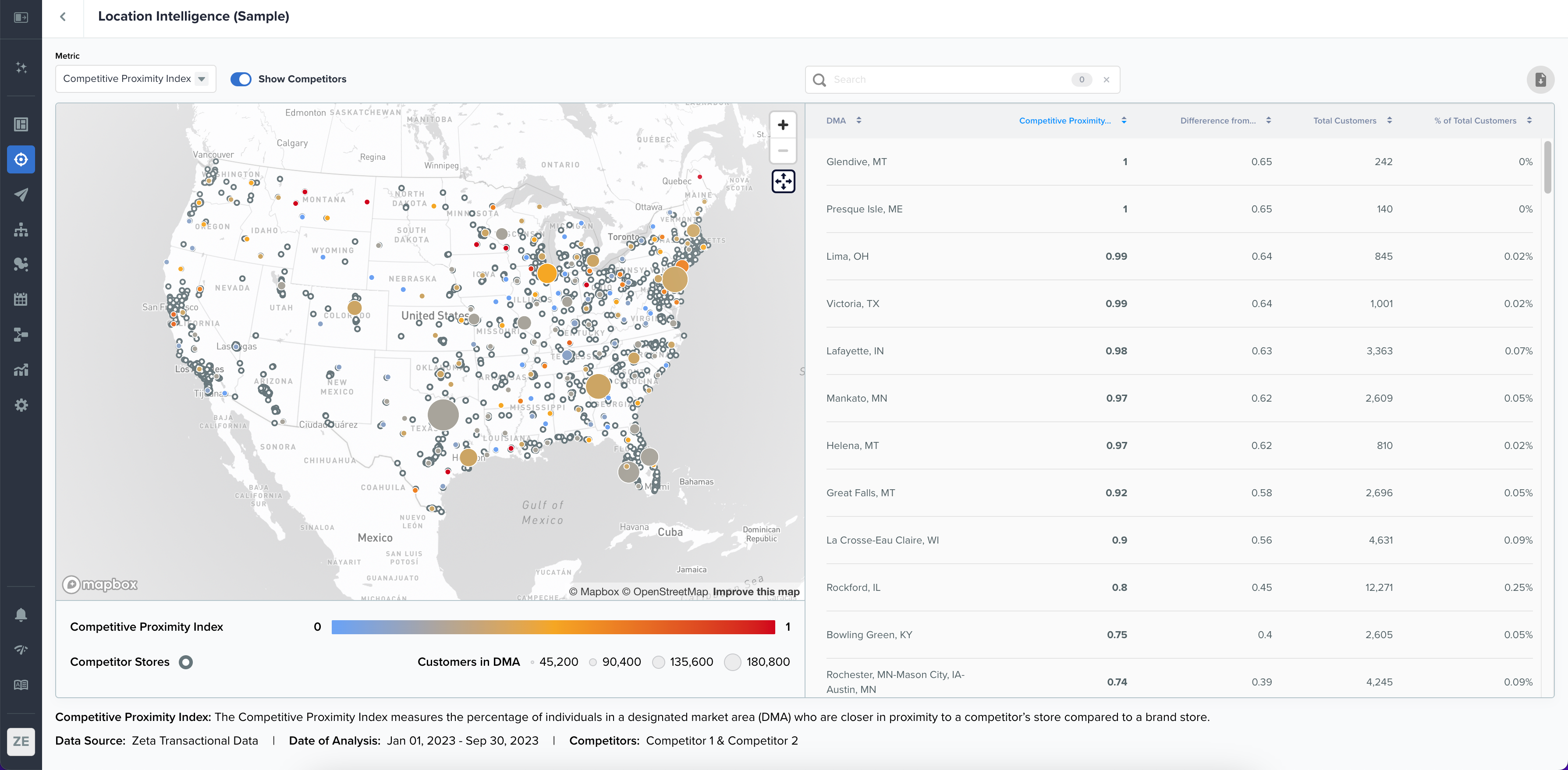Viewport: 1568px width, 770px height.
Task: Click the 0.25% of Total Customers value
Action: [x=1518, y=587]
